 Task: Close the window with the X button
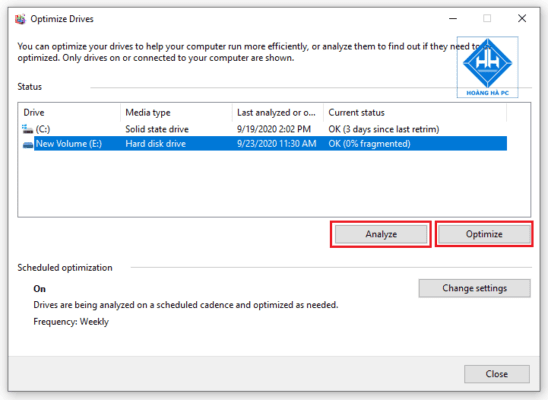point(522,19)
